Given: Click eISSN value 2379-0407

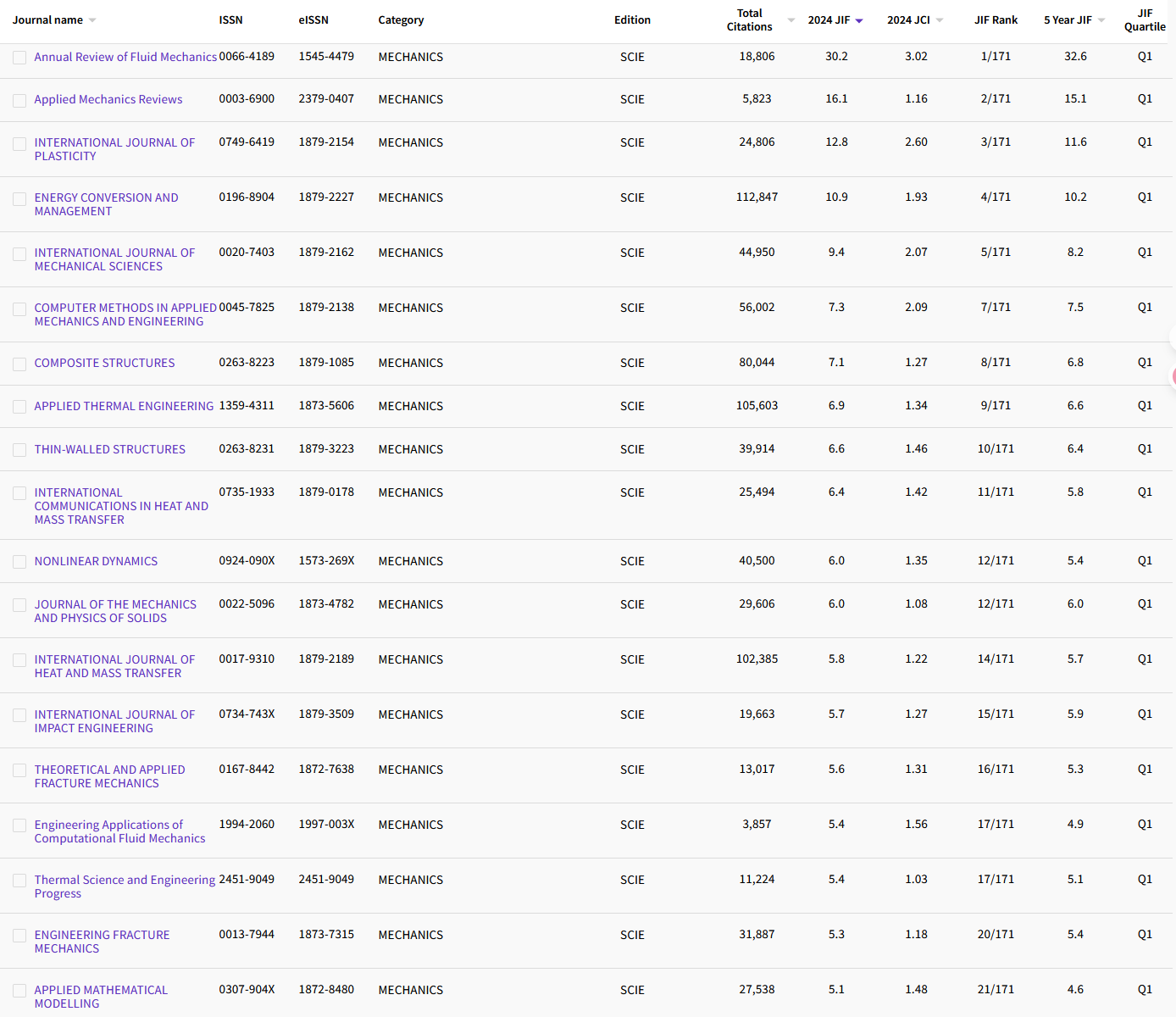Looking at the screenshot, I should 326,99.
